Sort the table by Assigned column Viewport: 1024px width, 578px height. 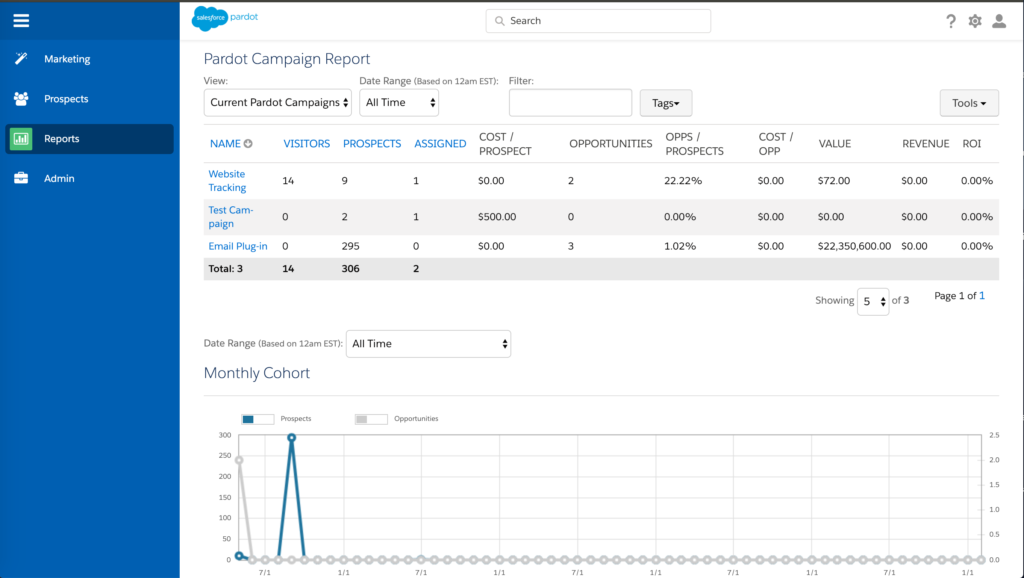click(x=440, y=144)
